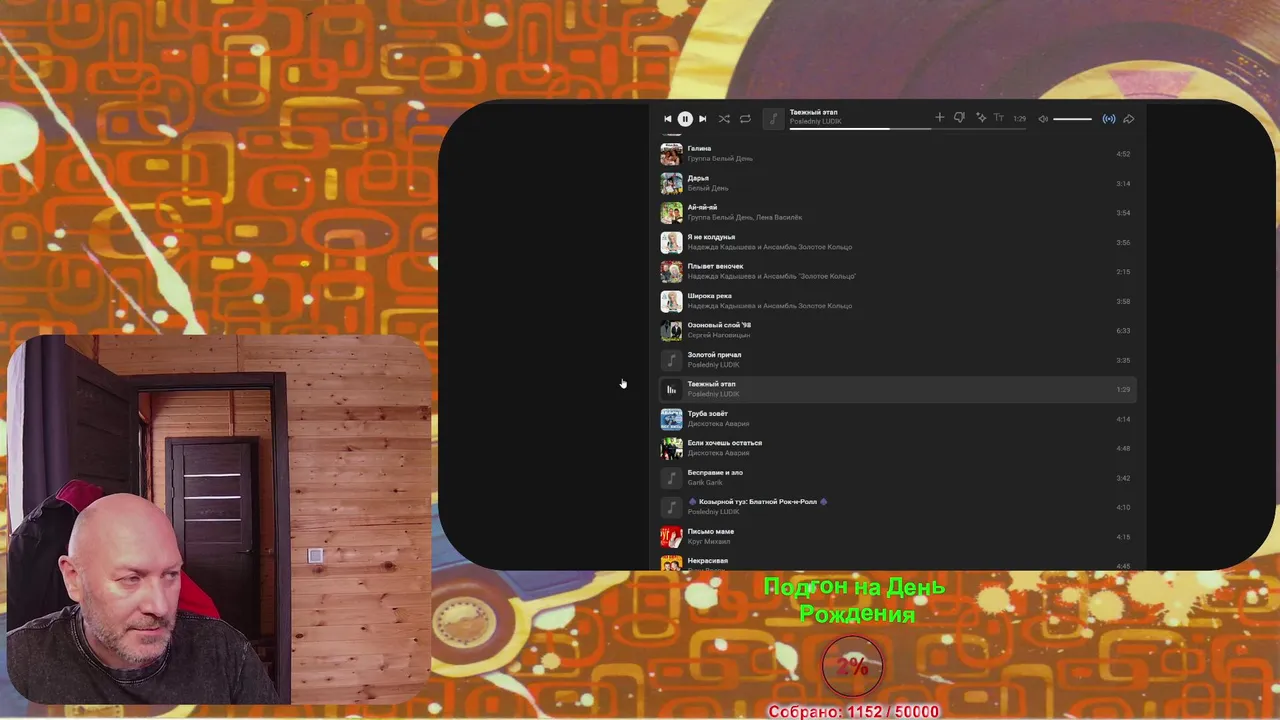
Task: Show lyrics with the Tt icon
Action: (x=1001, y=119)
